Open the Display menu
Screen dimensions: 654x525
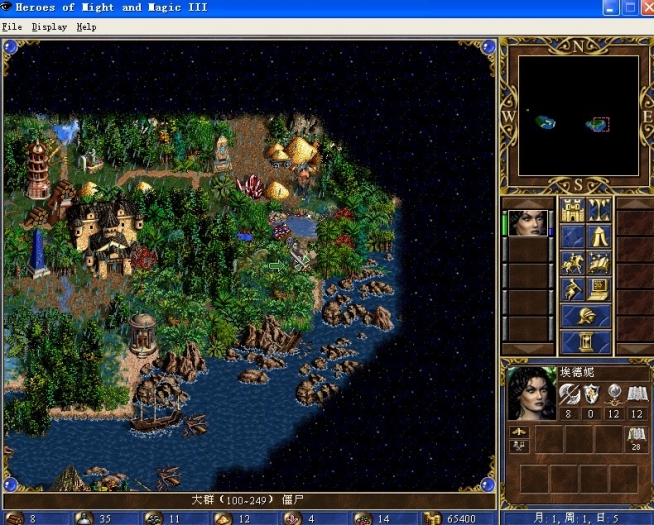click(x=49, y=27)
